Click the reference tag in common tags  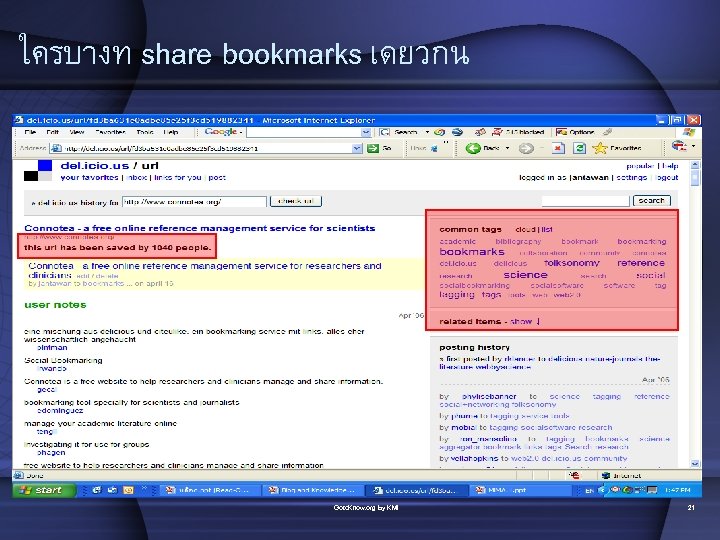click(x=641, y=263)
